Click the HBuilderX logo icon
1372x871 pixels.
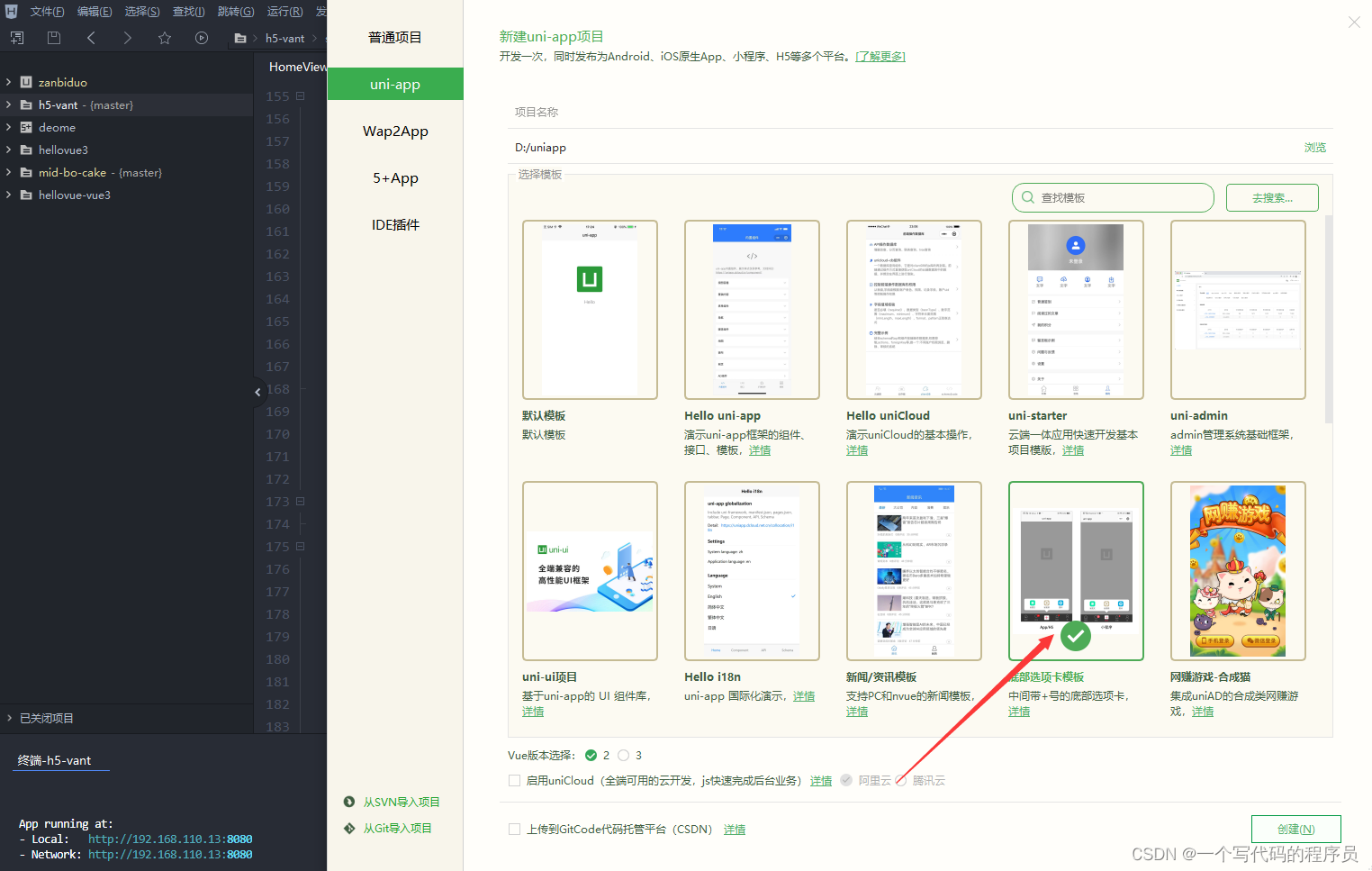point(11,11)
